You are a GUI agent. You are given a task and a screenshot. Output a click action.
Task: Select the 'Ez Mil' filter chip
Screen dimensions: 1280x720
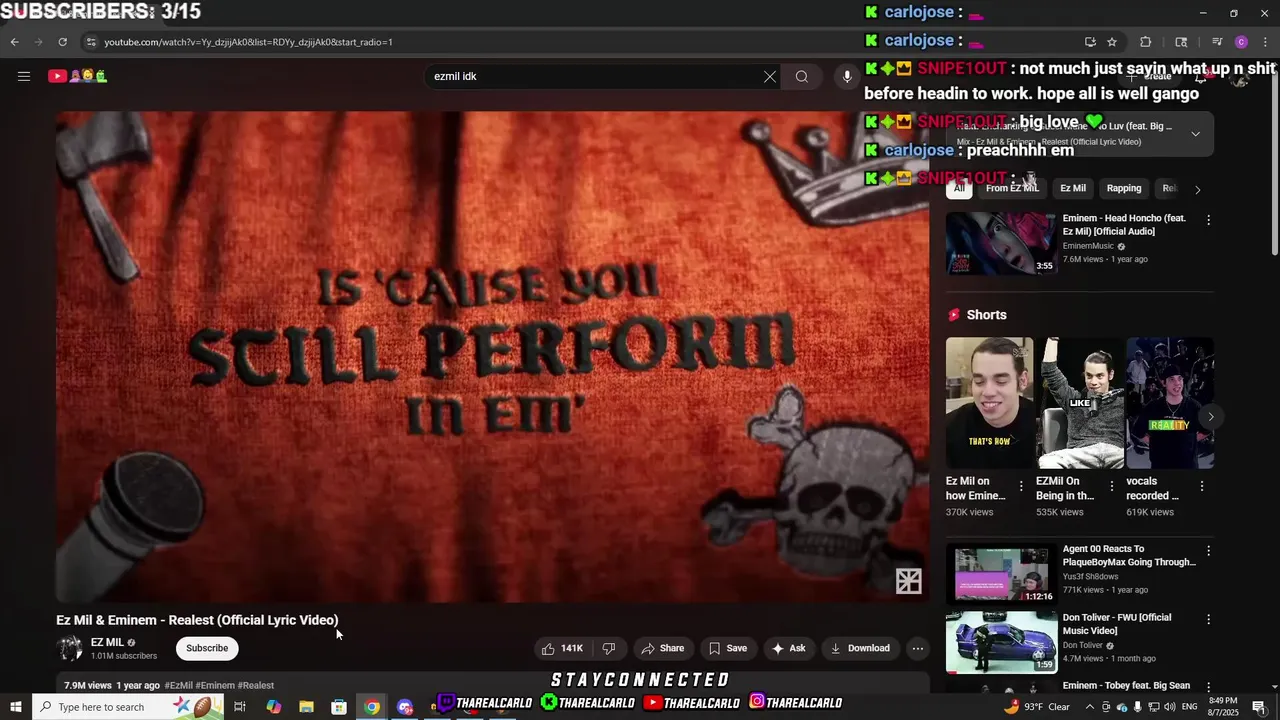pyautogui.click(x=1073, y=188)
